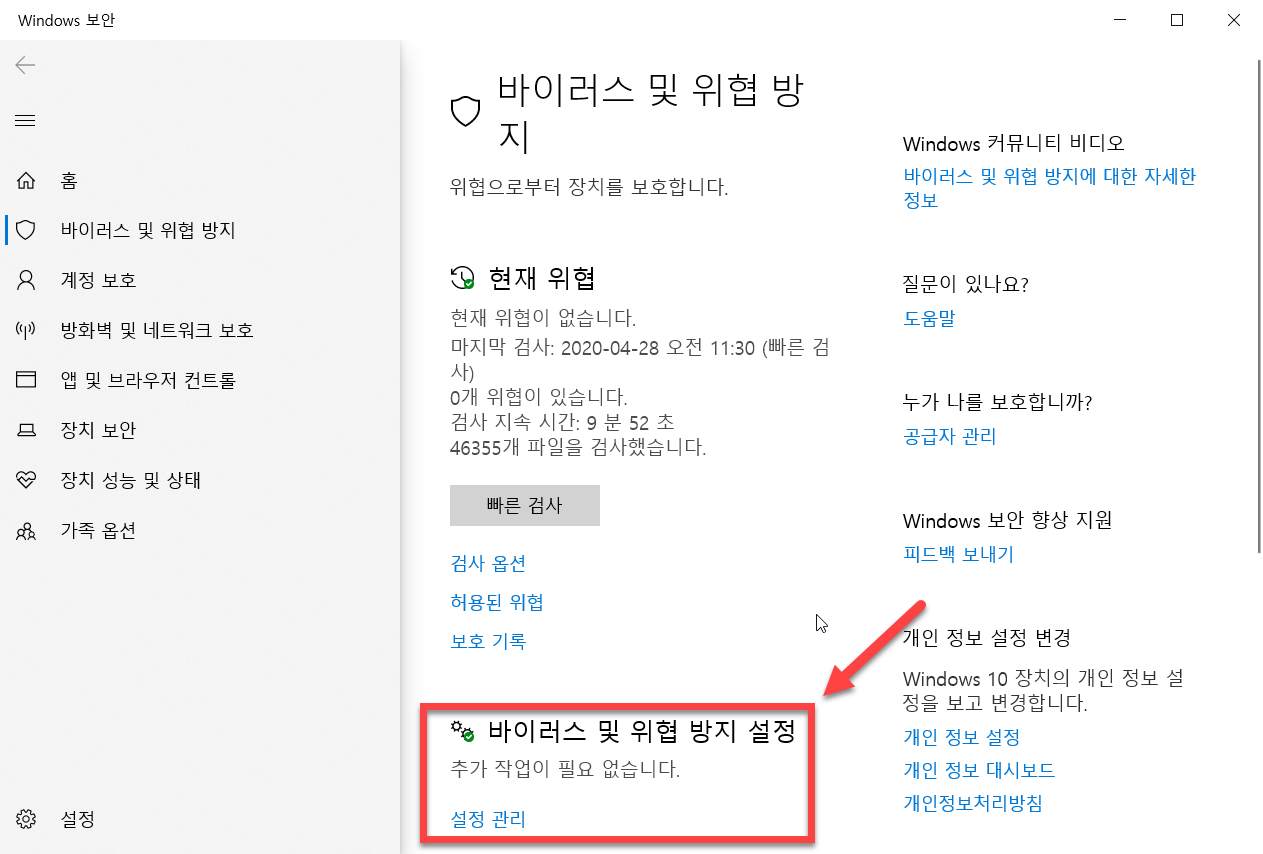Click the firewall network antenna icon
The image size is (1263, 854).
click(x=26, y=330)
